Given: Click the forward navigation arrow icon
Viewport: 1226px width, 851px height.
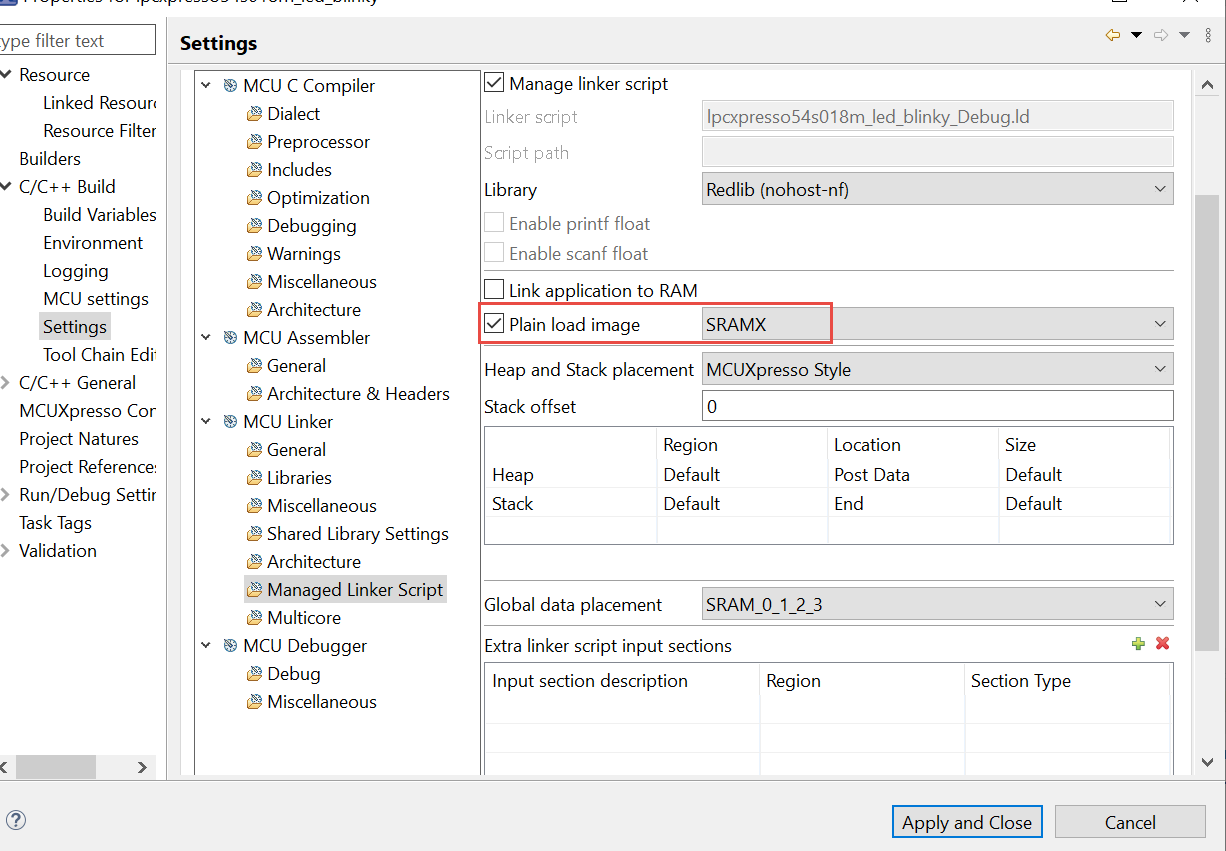Looking at the screenshot, I should click(x=1161, y=34).
